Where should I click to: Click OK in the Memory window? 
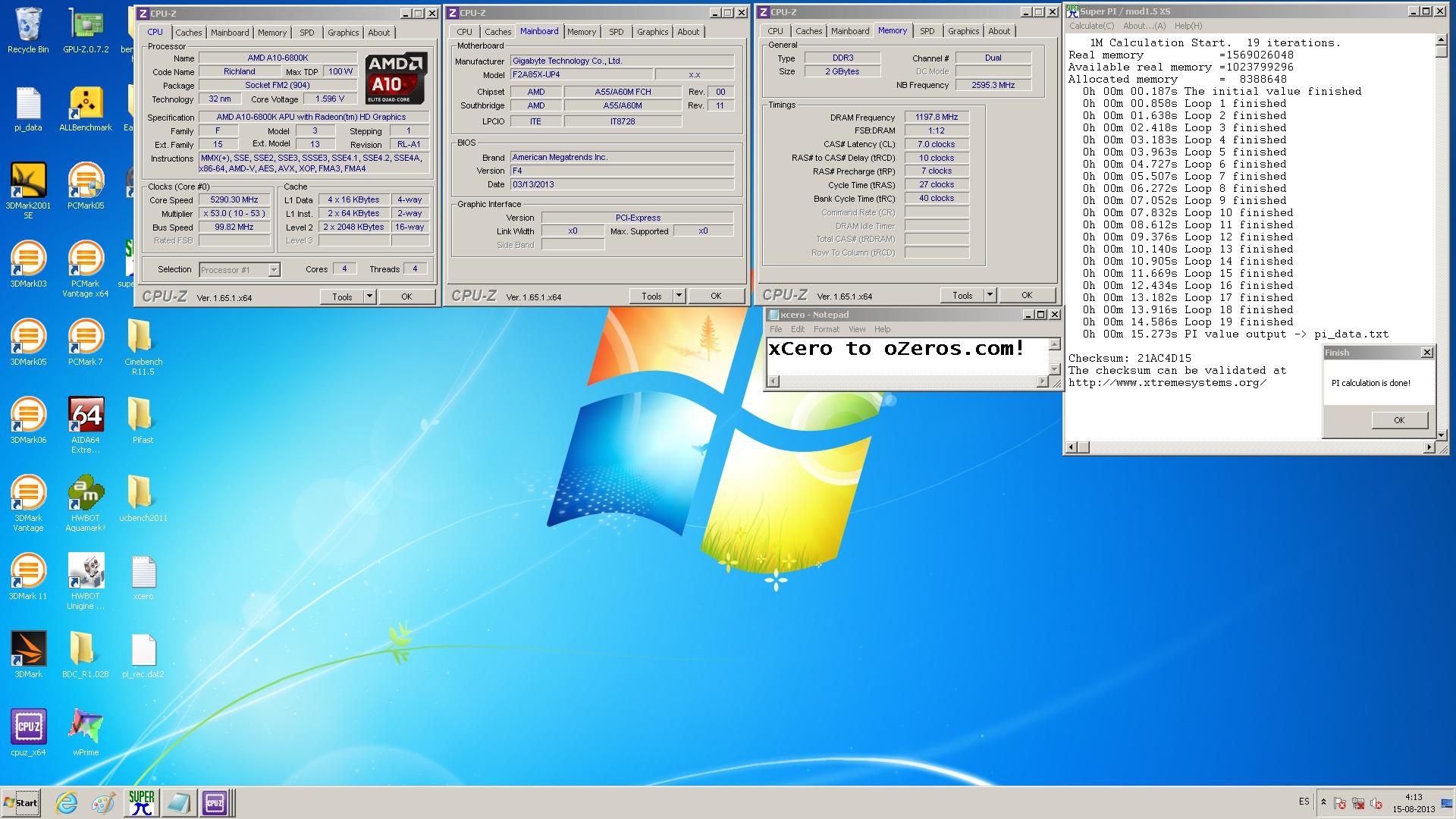[1027, 295]
